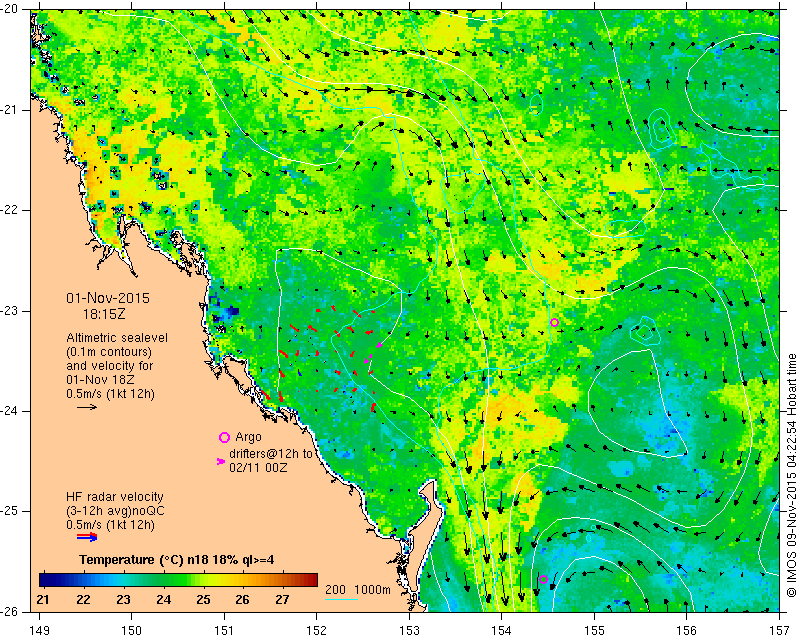Click the latitude axis label -23
800x640 pixels.
(x=9, y=311)
